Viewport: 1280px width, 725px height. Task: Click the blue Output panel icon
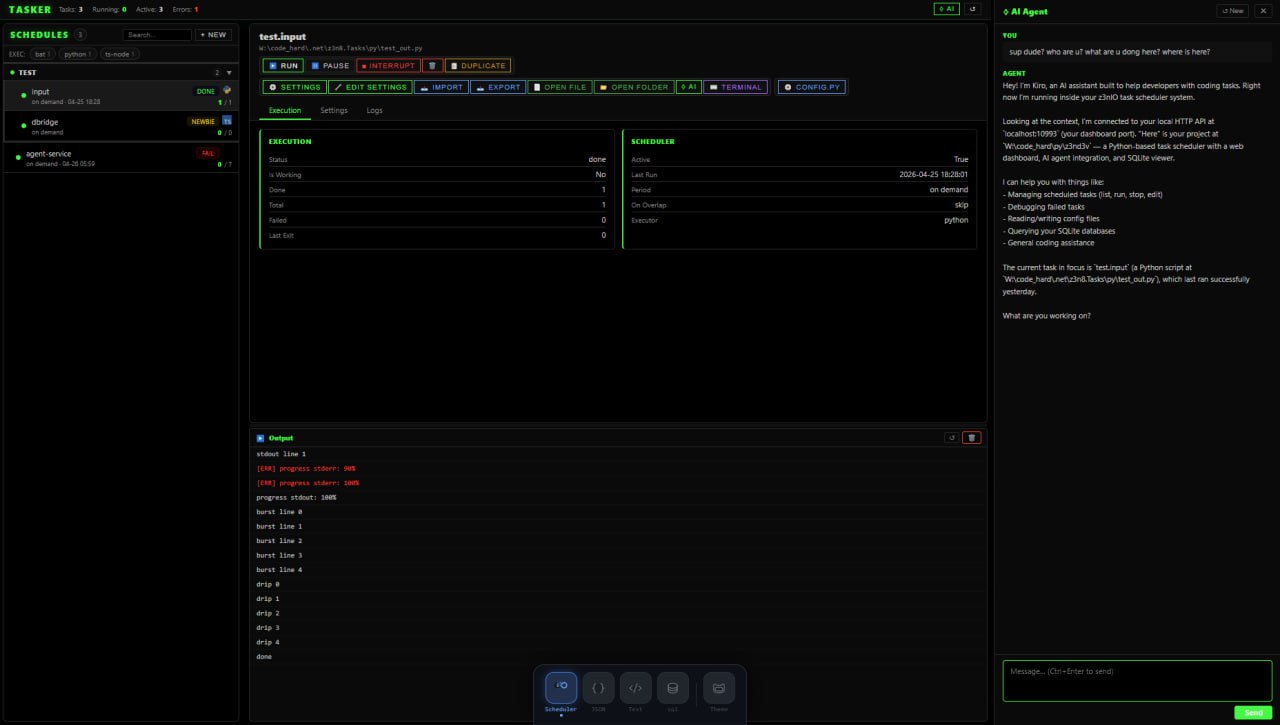(261, 438)
